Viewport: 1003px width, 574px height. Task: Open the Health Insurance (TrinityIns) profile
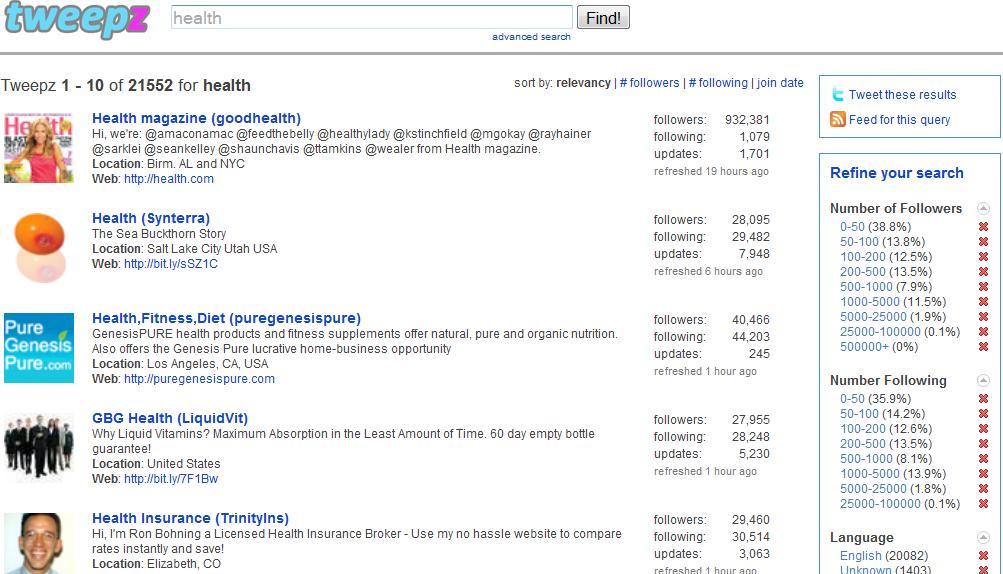pos(191,518)
